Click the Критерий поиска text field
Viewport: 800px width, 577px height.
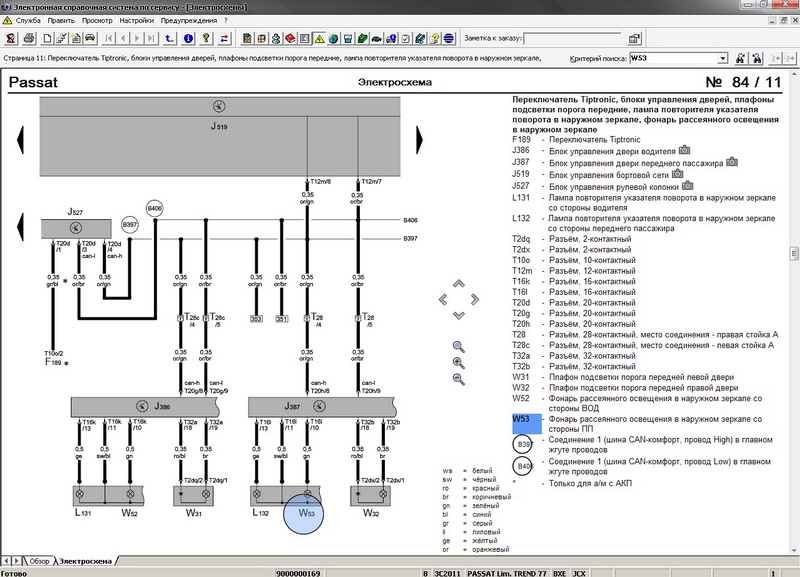coord(673,58)
